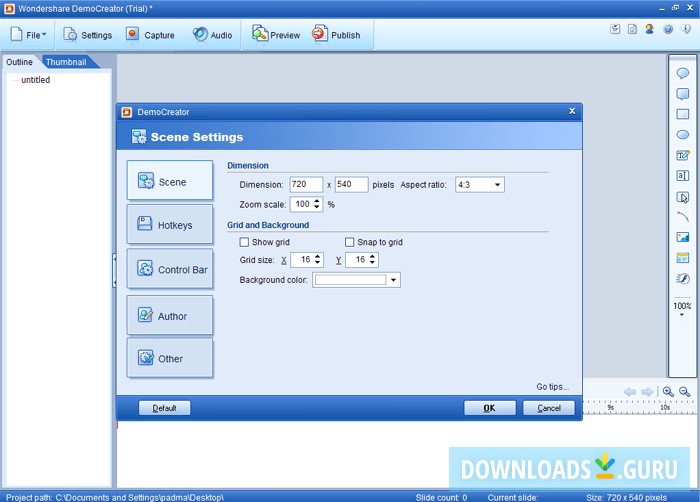This screenshot has height=502, width=700.
Task: Click the timeline left arrow
Action: click(630, 392)
